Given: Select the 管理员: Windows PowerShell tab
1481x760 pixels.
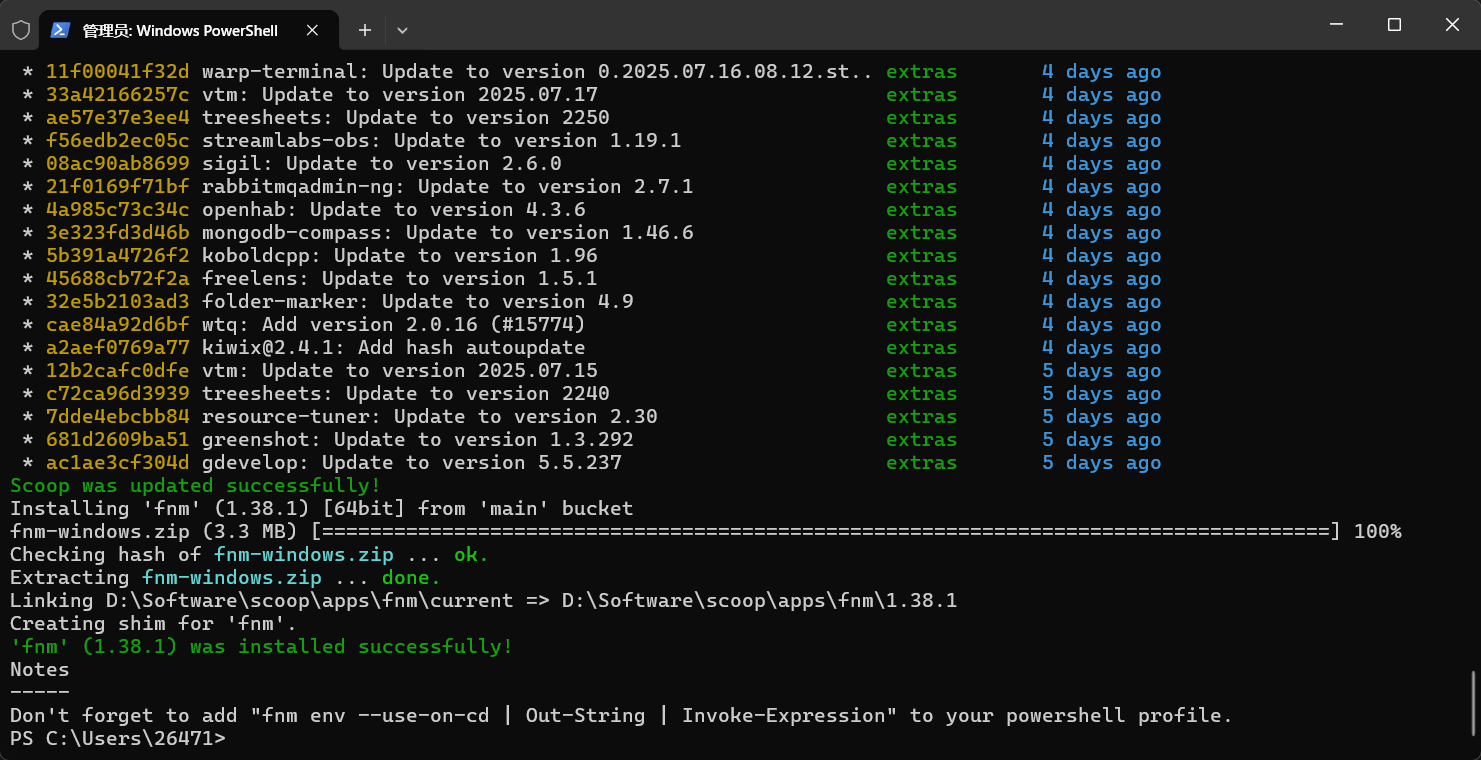Looking at the screenshot, I should (180, 30).
